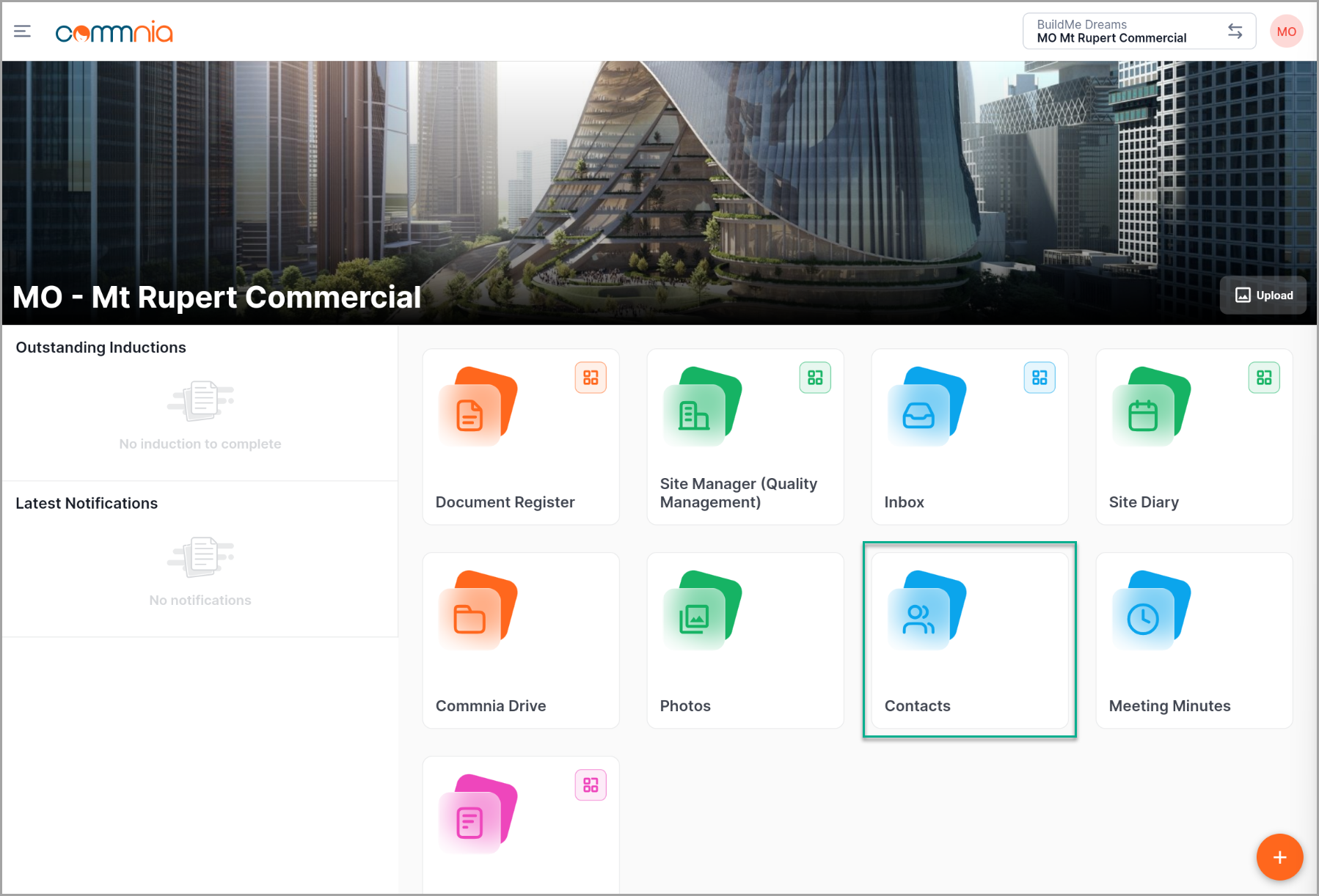
Task: Click the orange plus floating button
Action: click(x=1279, y=857)
